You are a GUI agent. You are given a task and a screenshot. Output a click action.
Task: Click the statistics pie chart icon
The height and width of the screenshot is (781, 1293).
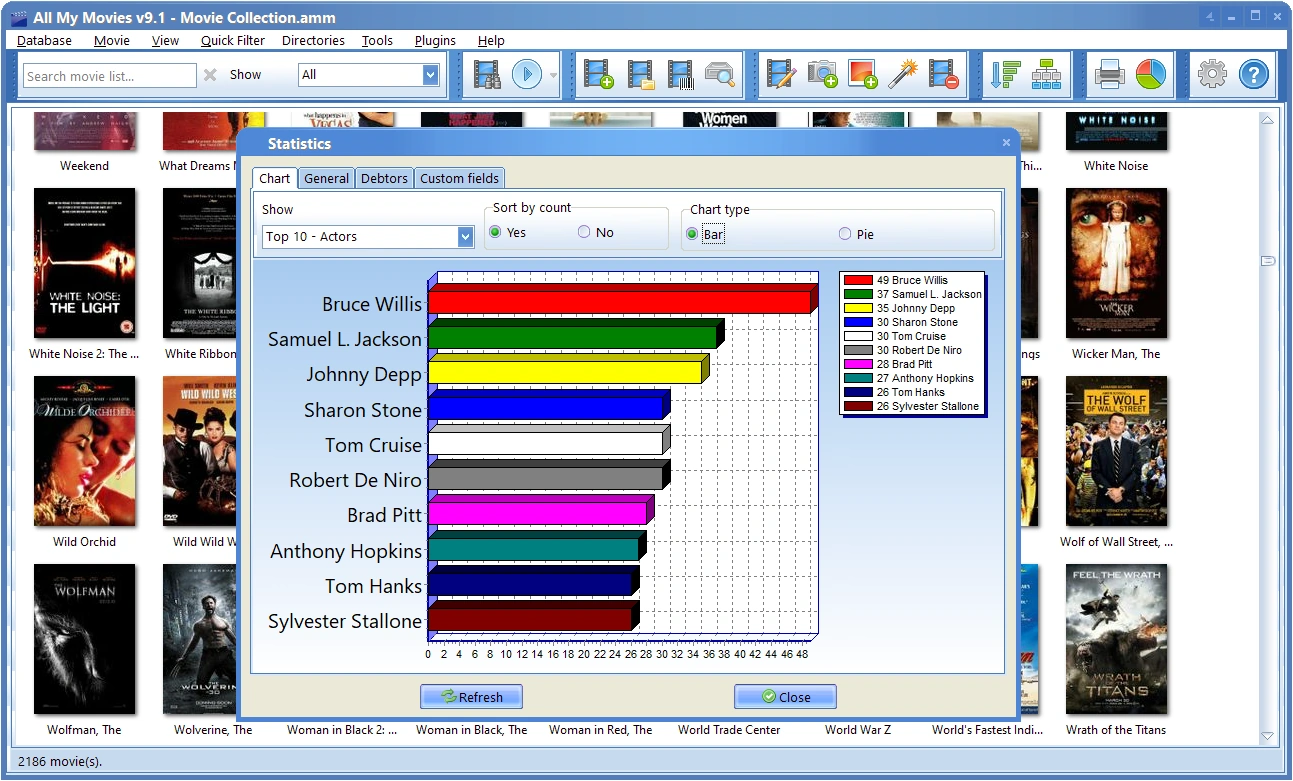click(1151, 75)
